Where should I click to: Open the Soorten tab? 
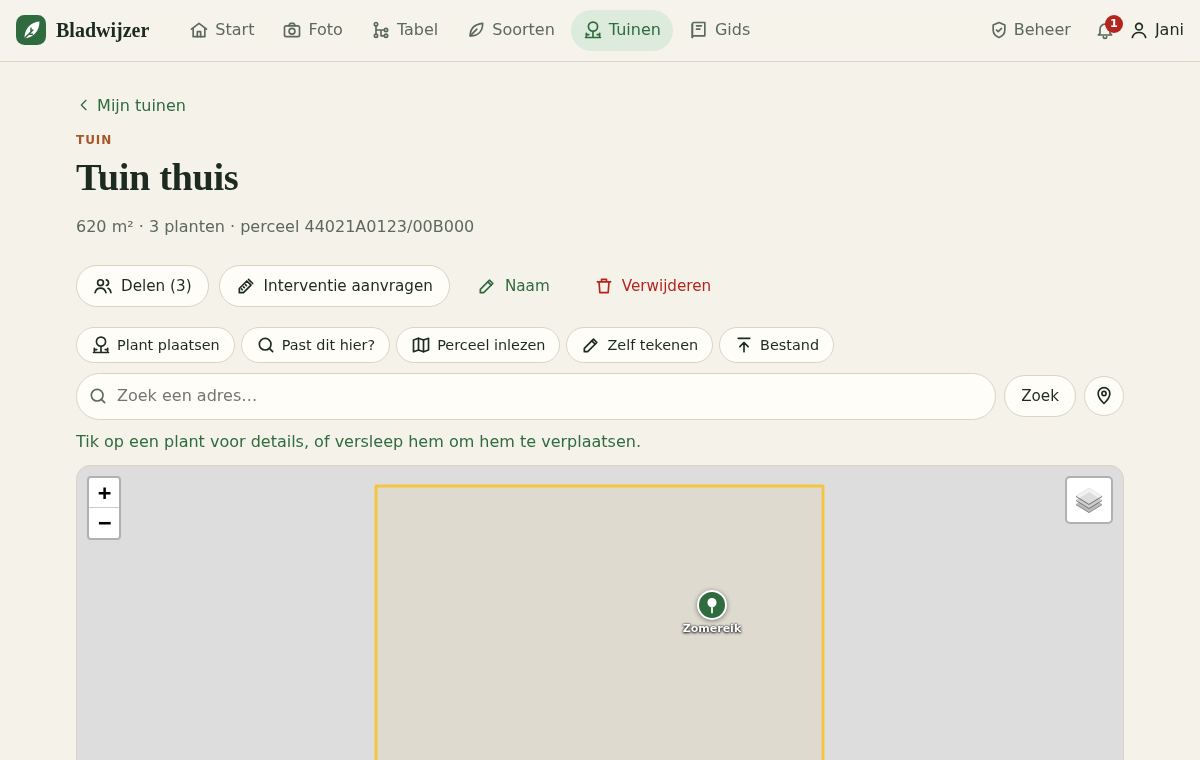coord(511,30)
